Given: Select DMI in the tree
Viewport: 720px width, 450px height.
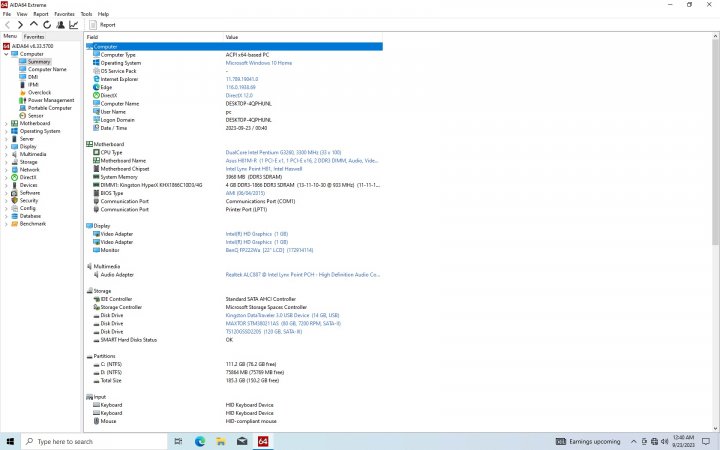Looking at the screenshot, I should [x=33, y=77].
